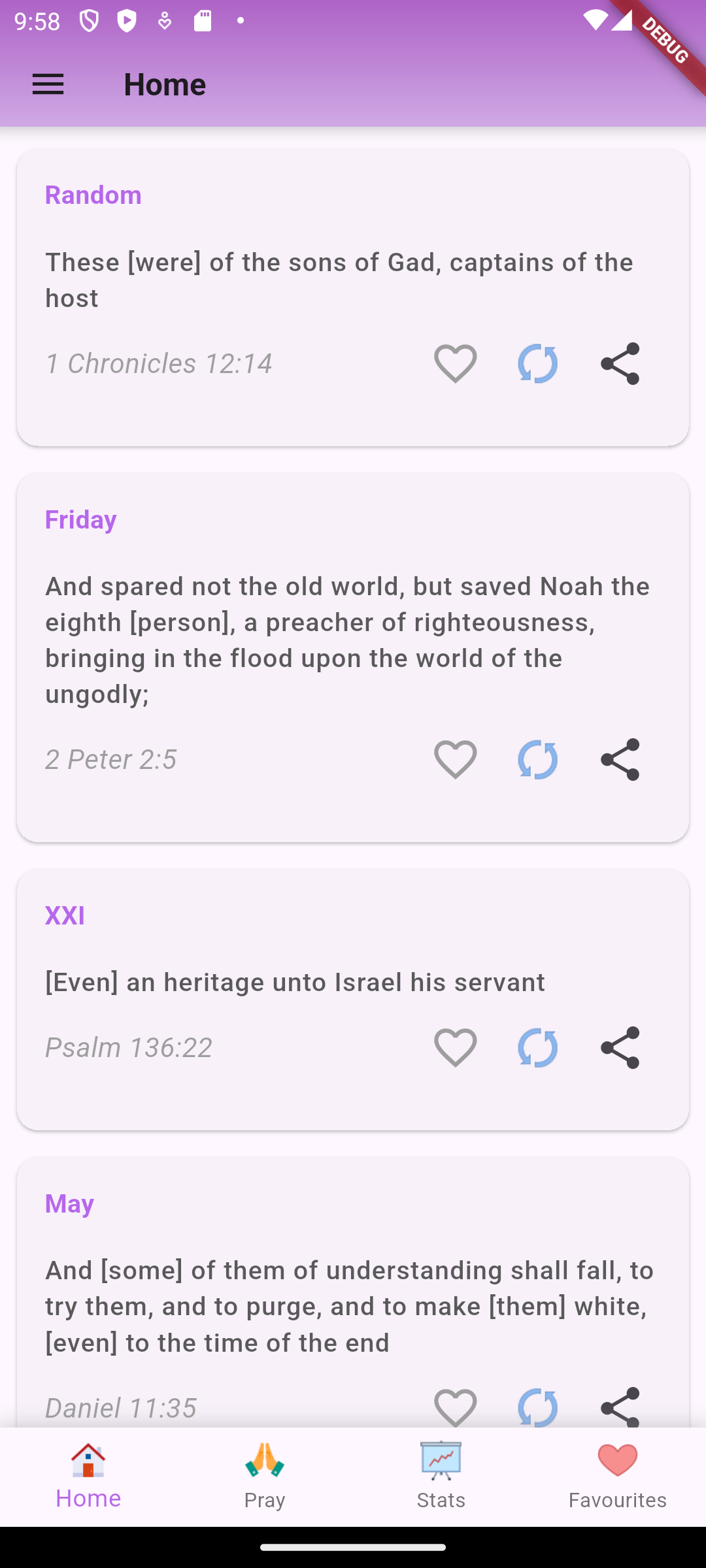This screenshot has height=1568, width=706.
Task: Favourite the 2 Peter 2:5 verse
Action: coord(455,759)
